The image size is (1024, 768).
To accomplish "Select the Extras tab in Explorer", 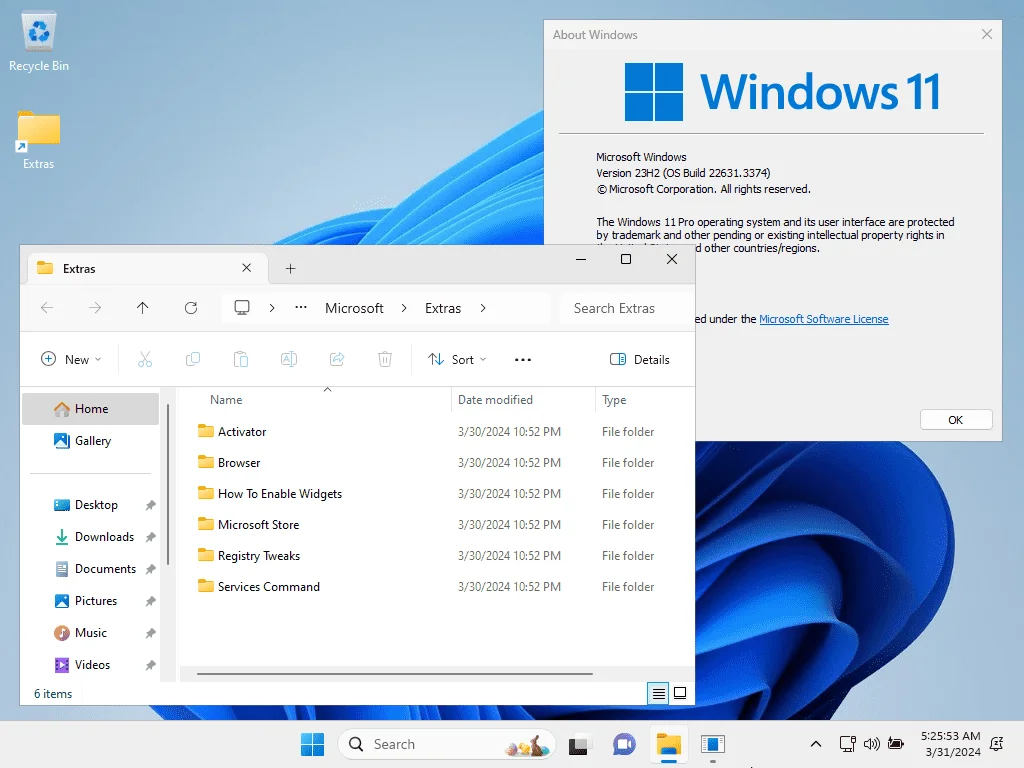I will [x=147, y=268].
